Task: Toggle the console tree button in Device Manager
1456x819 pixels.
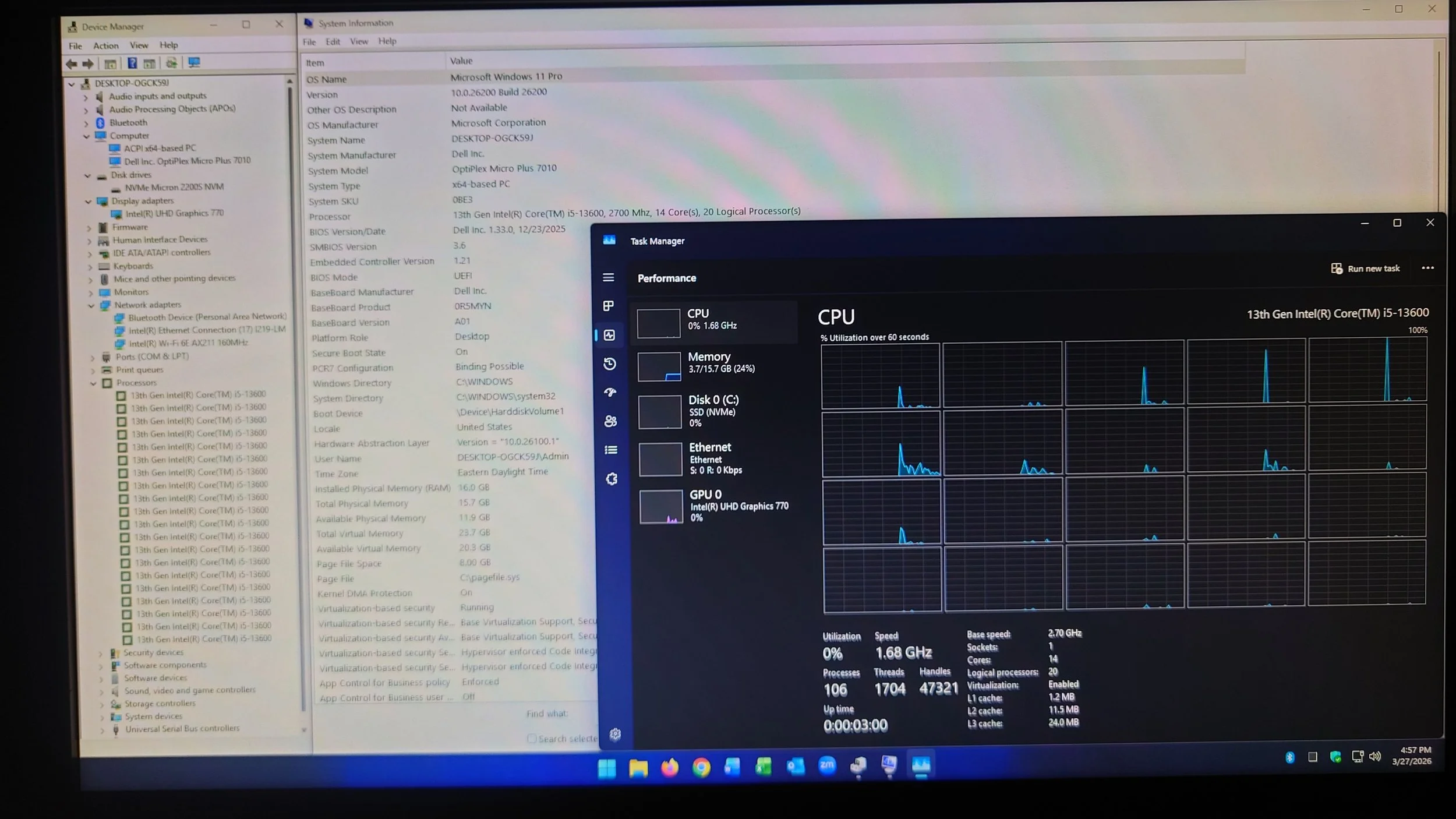Action: [110, 64]
